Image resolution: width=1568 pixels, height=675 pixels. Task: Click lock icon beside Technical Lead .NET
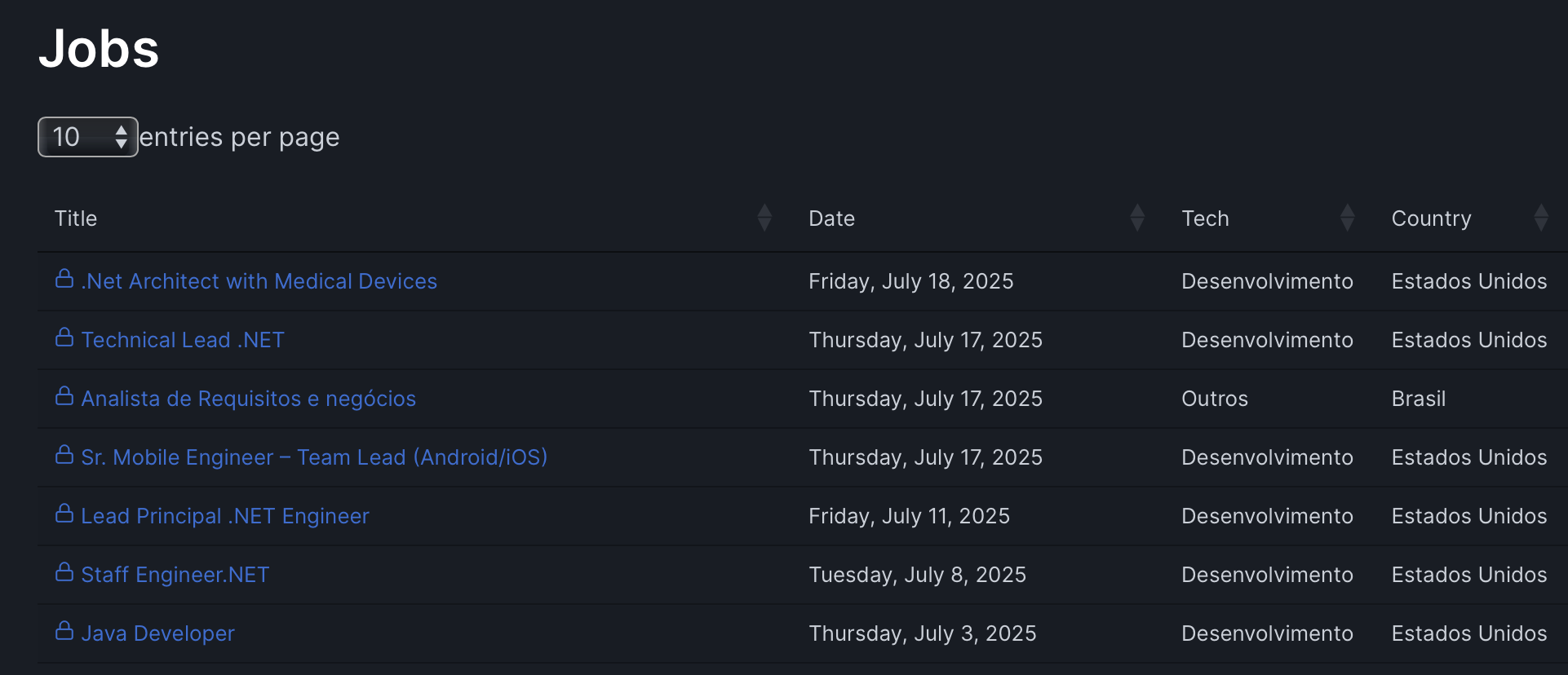tap(64, 337)
